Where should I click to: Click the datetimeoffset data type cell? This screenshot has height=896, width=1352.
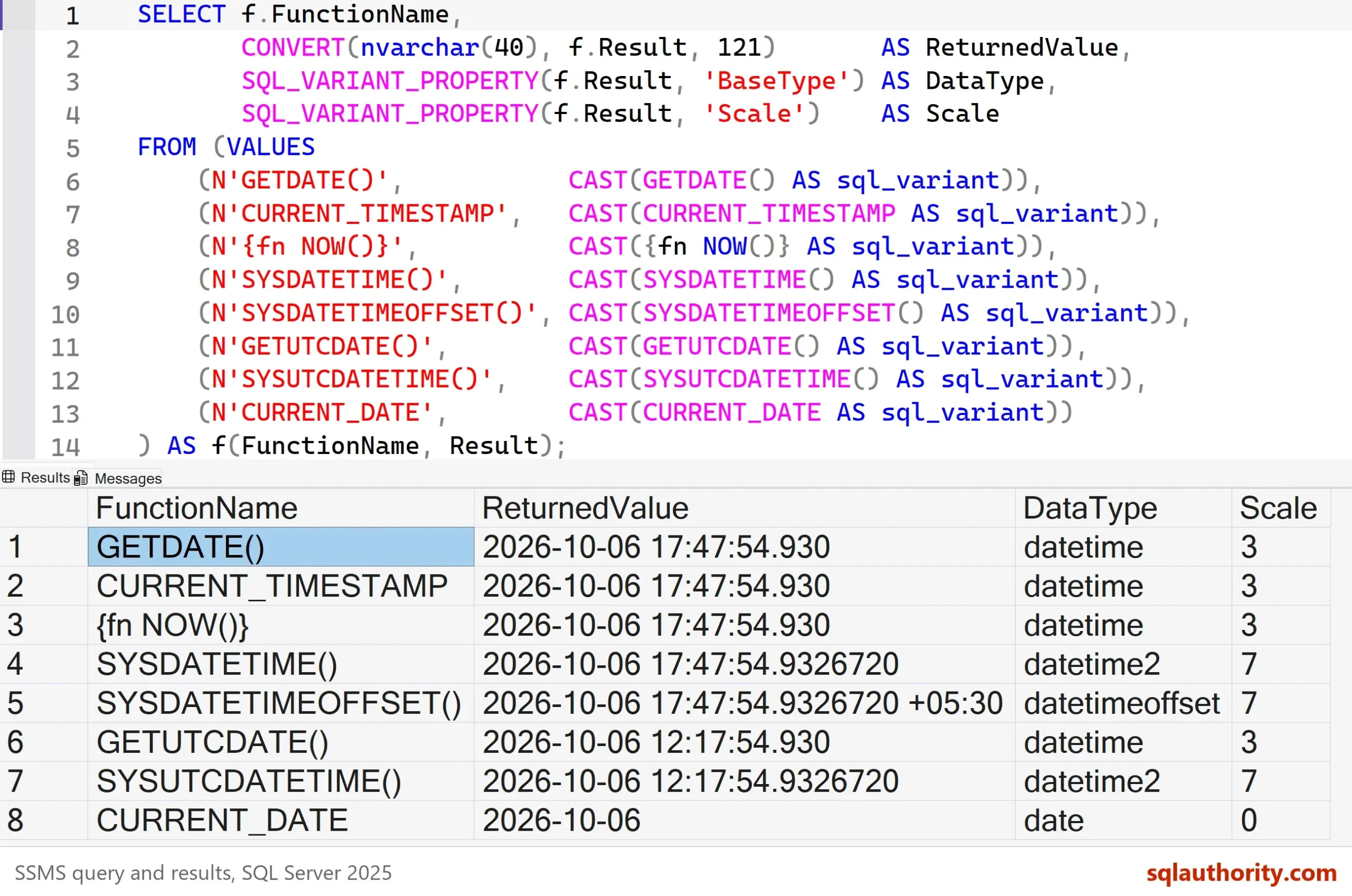[1123, 703]
